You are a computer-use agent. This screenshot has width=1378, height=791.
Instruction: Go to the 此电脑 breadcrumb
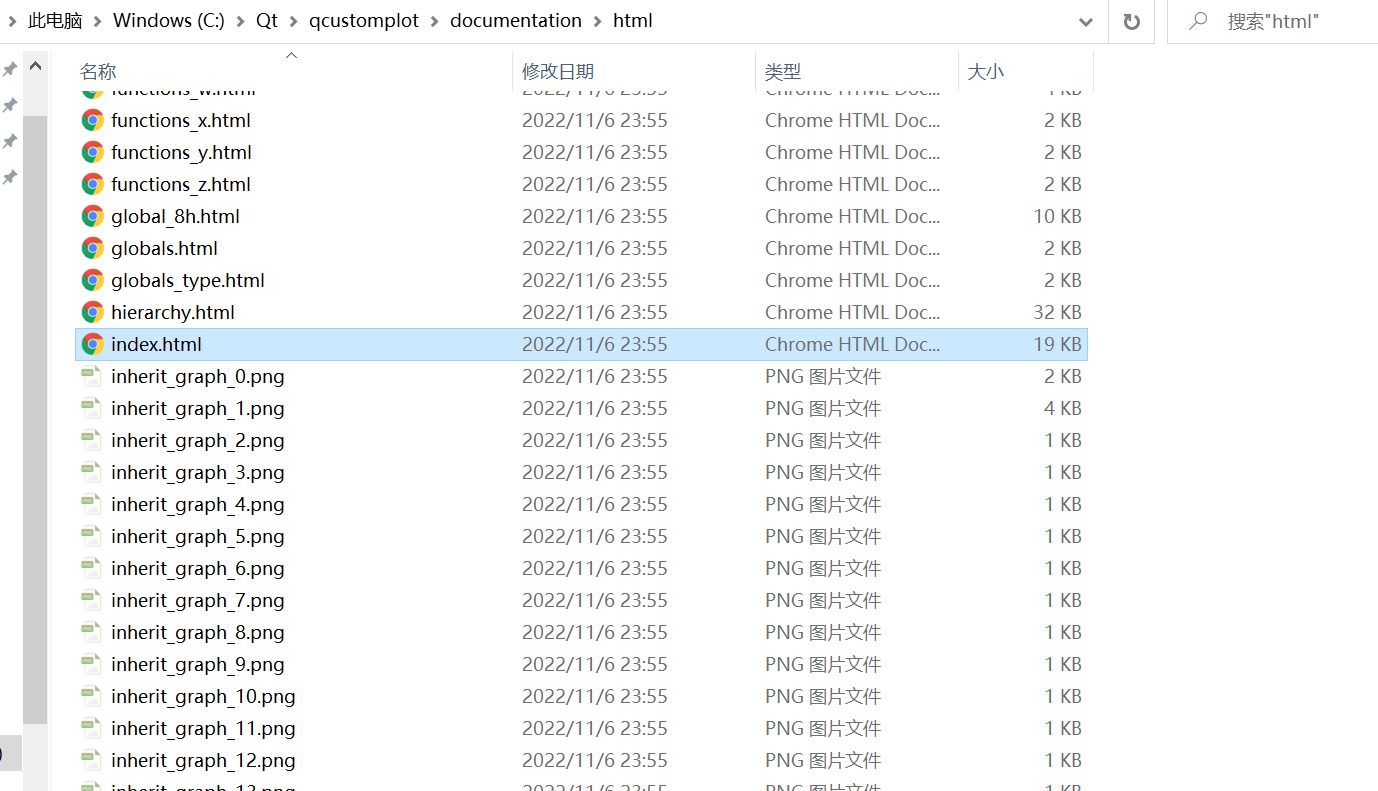click(x=55, y=21)
